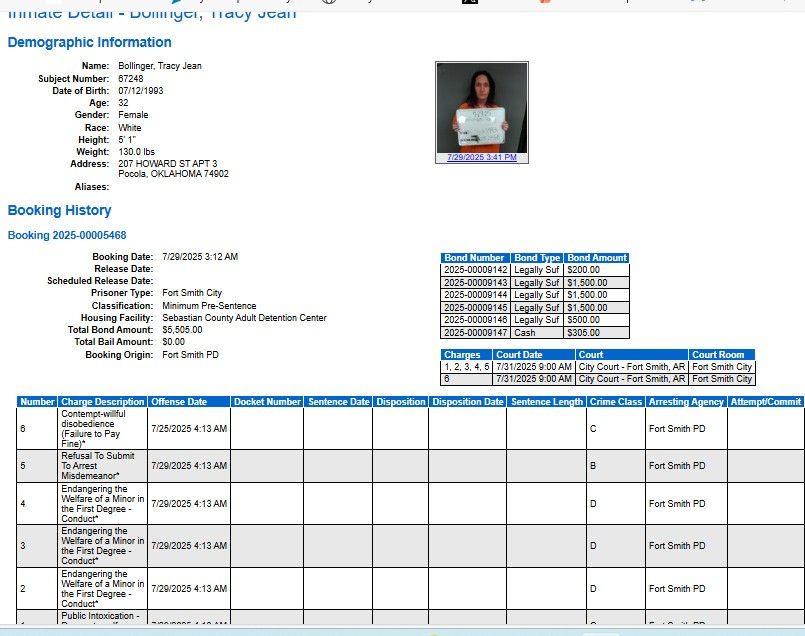This screenshot has width=805, height=636.
Task: Click the subject number 67248
Action: click(x=130, y=79)
